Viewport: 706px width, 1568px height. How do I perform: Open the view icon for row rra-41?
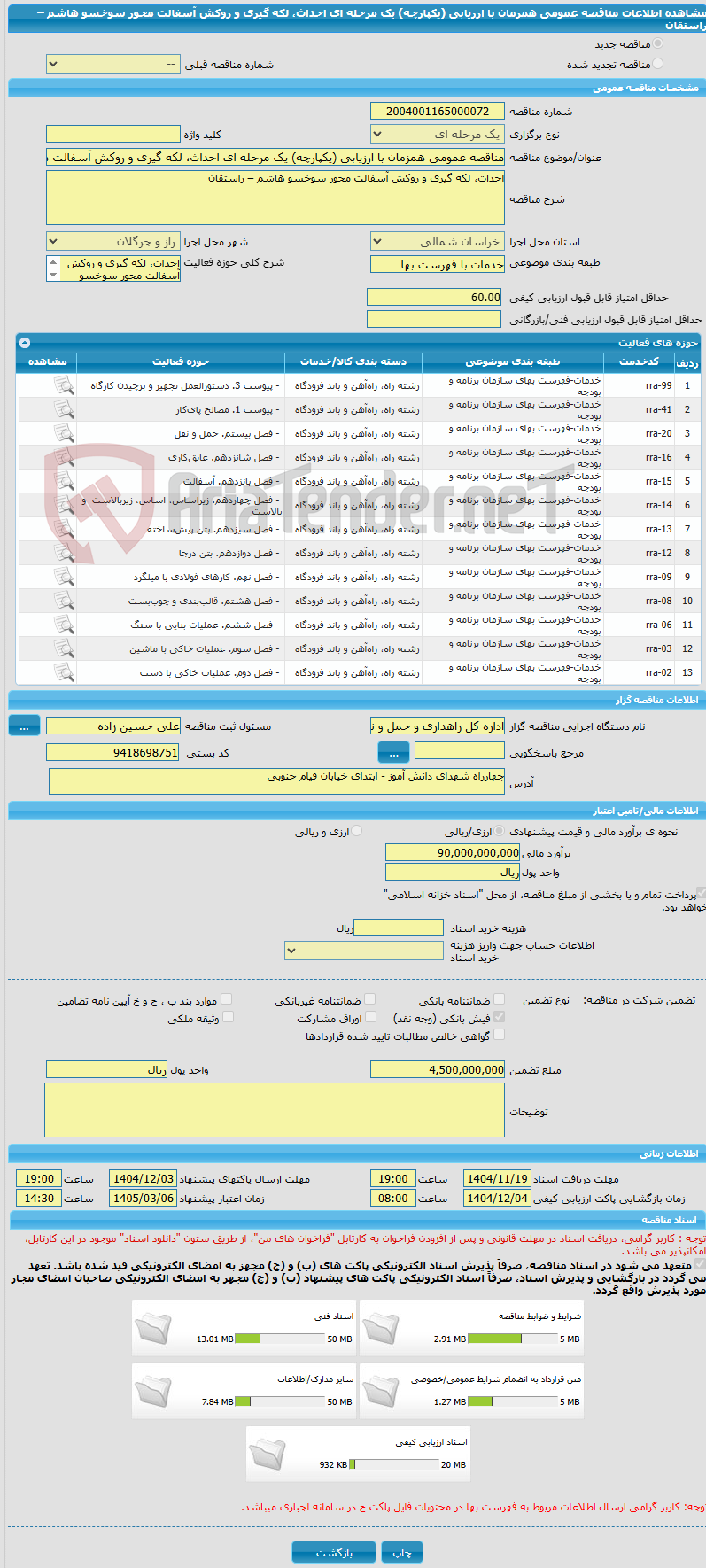[63, 409]
